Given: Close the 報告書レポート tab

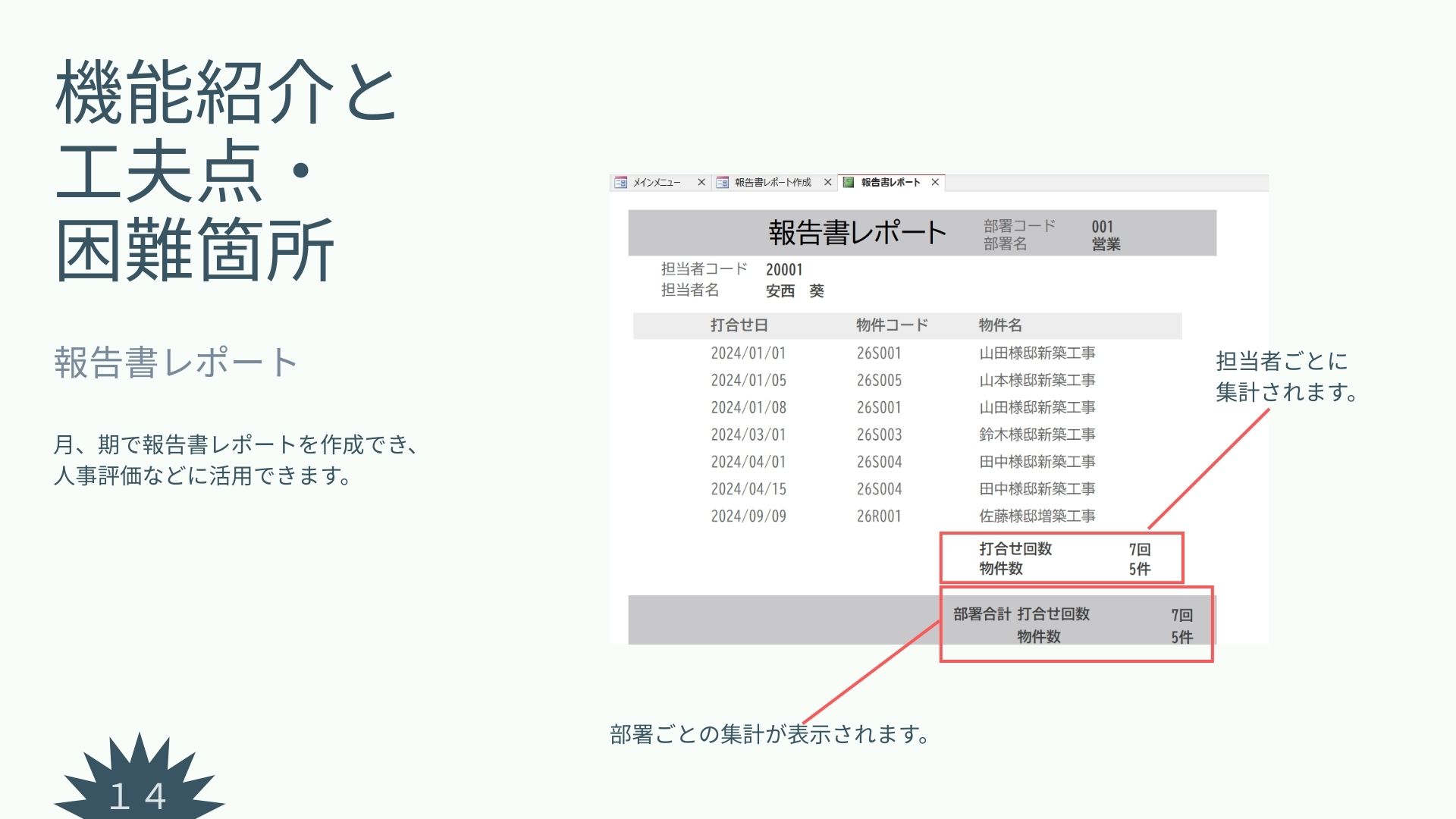Looking at the screenshot, I should [x=935, y=183].
